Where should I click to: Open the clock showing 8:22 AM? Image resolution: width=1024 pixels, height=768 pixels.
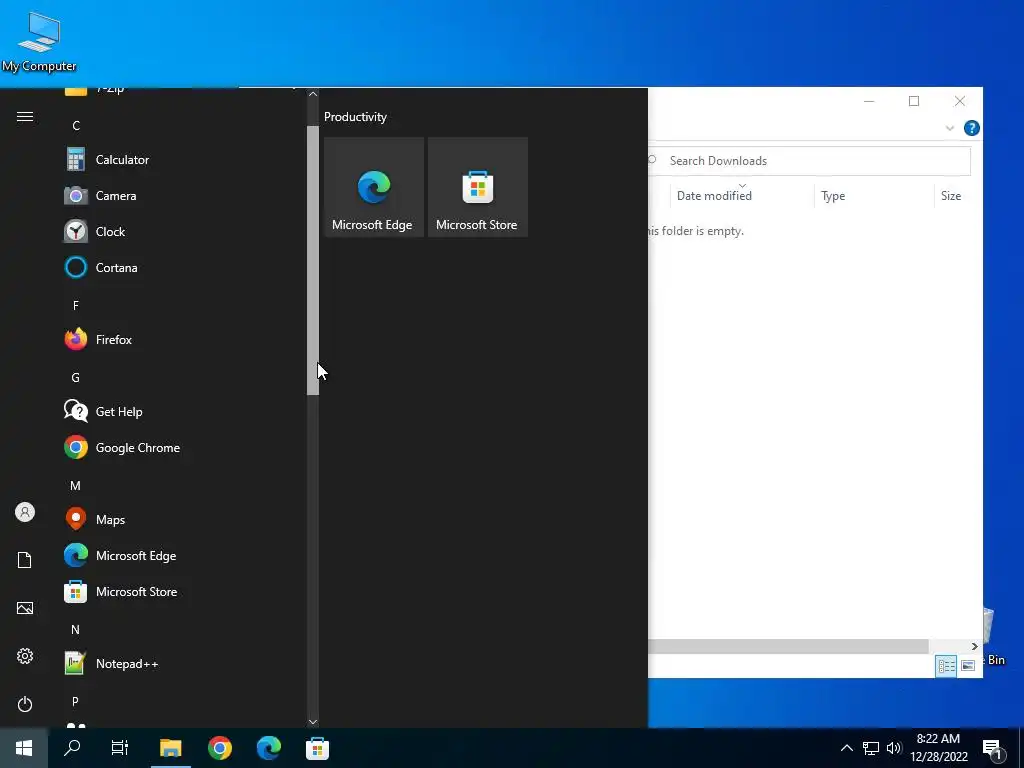click(938, 748)
